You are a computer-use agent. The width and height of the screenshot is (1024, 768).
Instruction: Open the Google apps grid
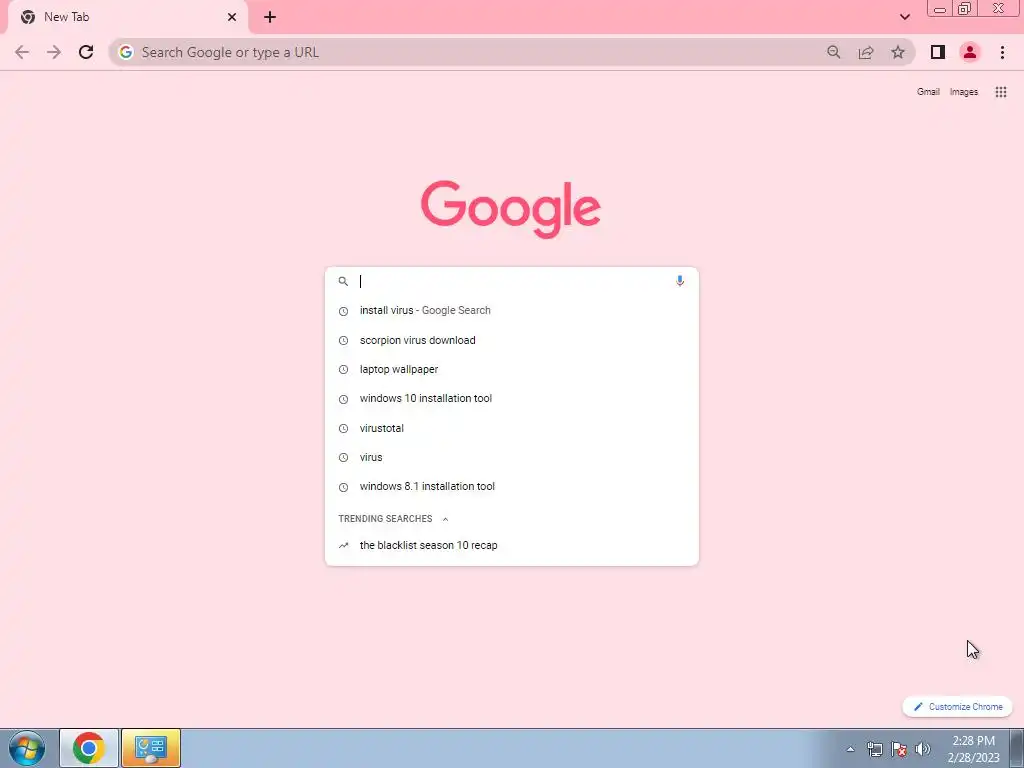click(x=1000, y=92)
